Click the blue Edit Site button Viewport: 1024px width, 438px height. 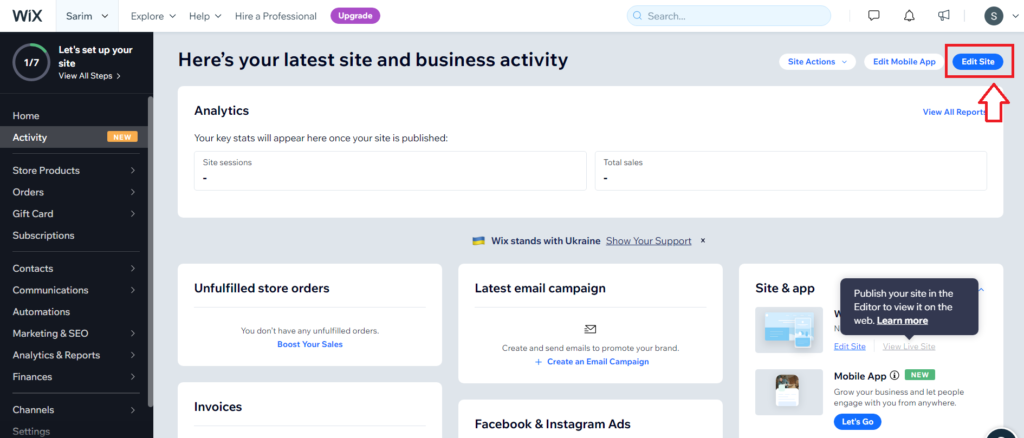[978, 61]
